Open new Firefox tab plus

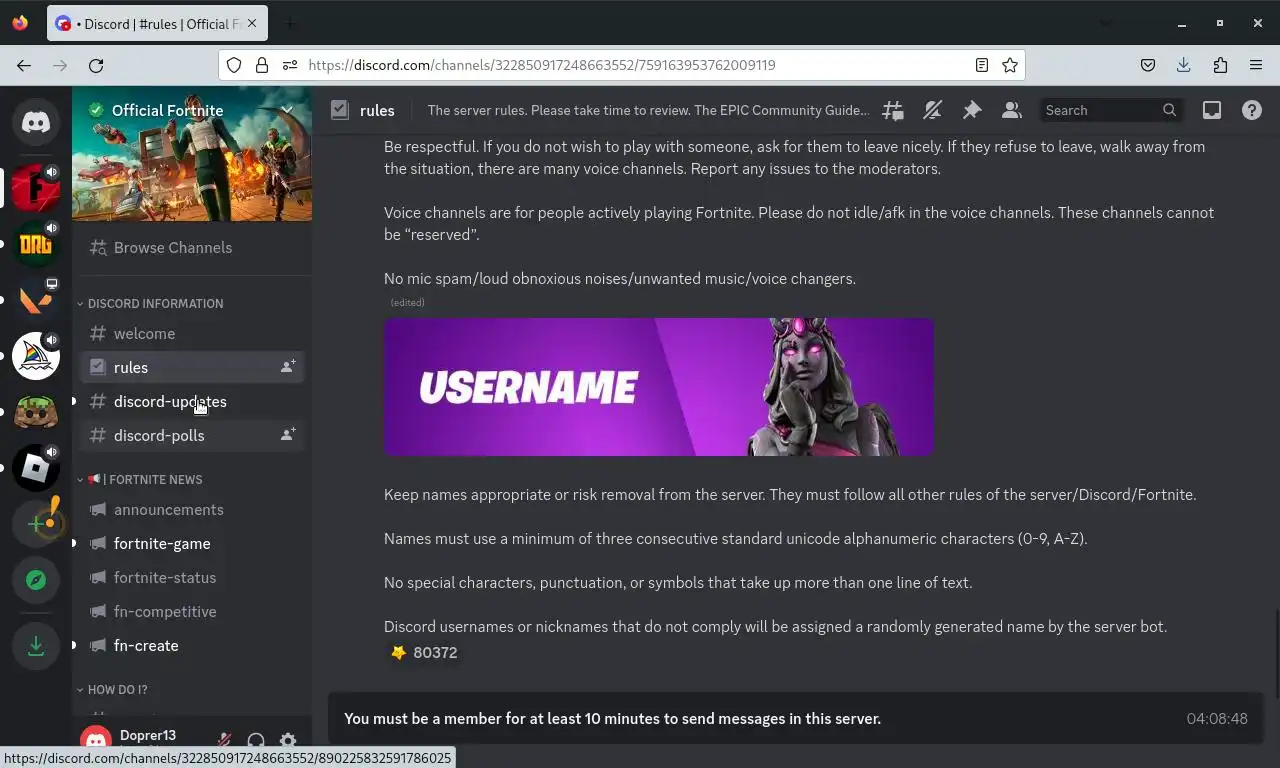tap(290, 24)
